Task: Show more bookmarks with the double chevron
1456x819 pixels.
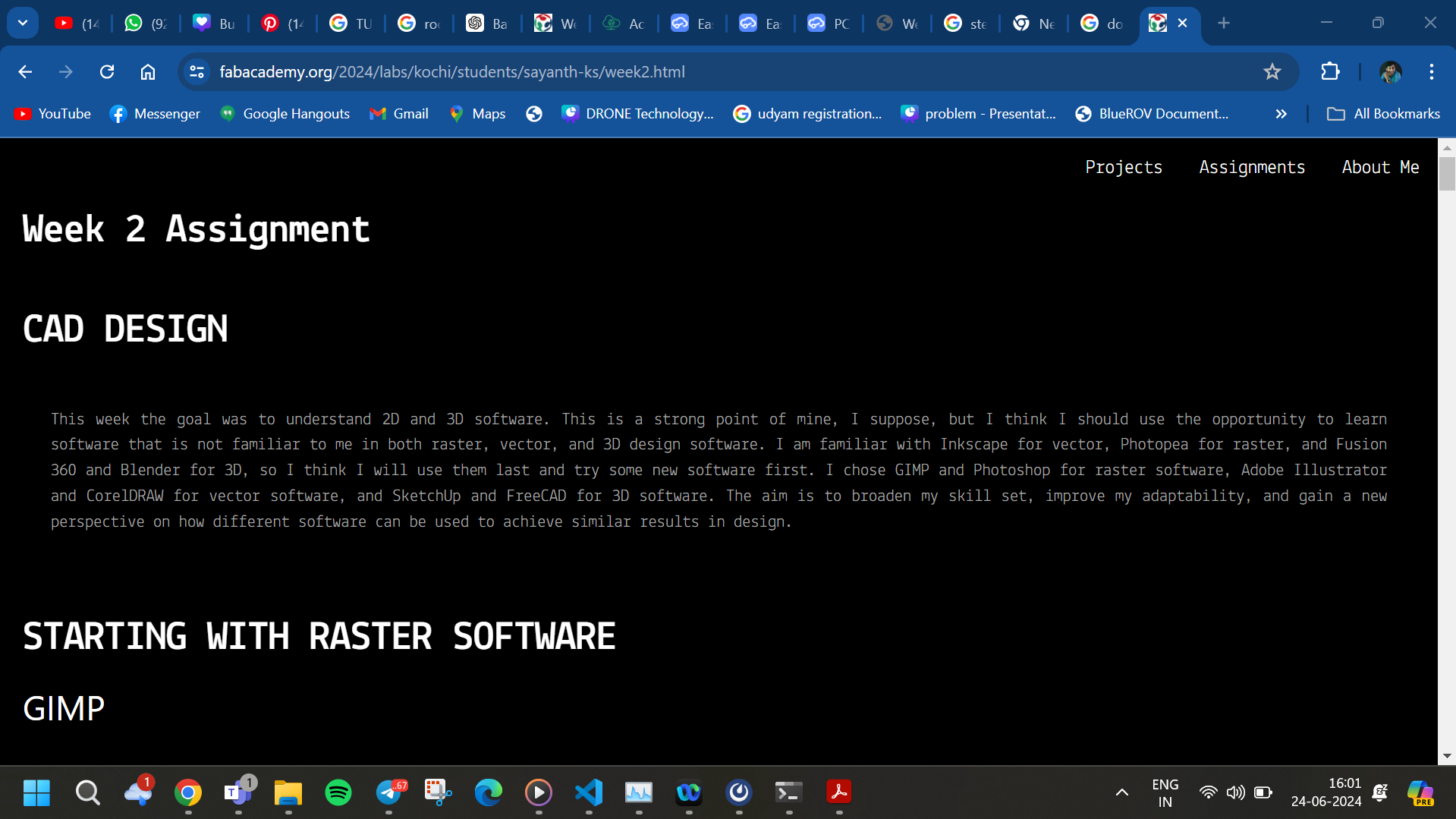Action: pyautogui.click(x=1281, y=114)
